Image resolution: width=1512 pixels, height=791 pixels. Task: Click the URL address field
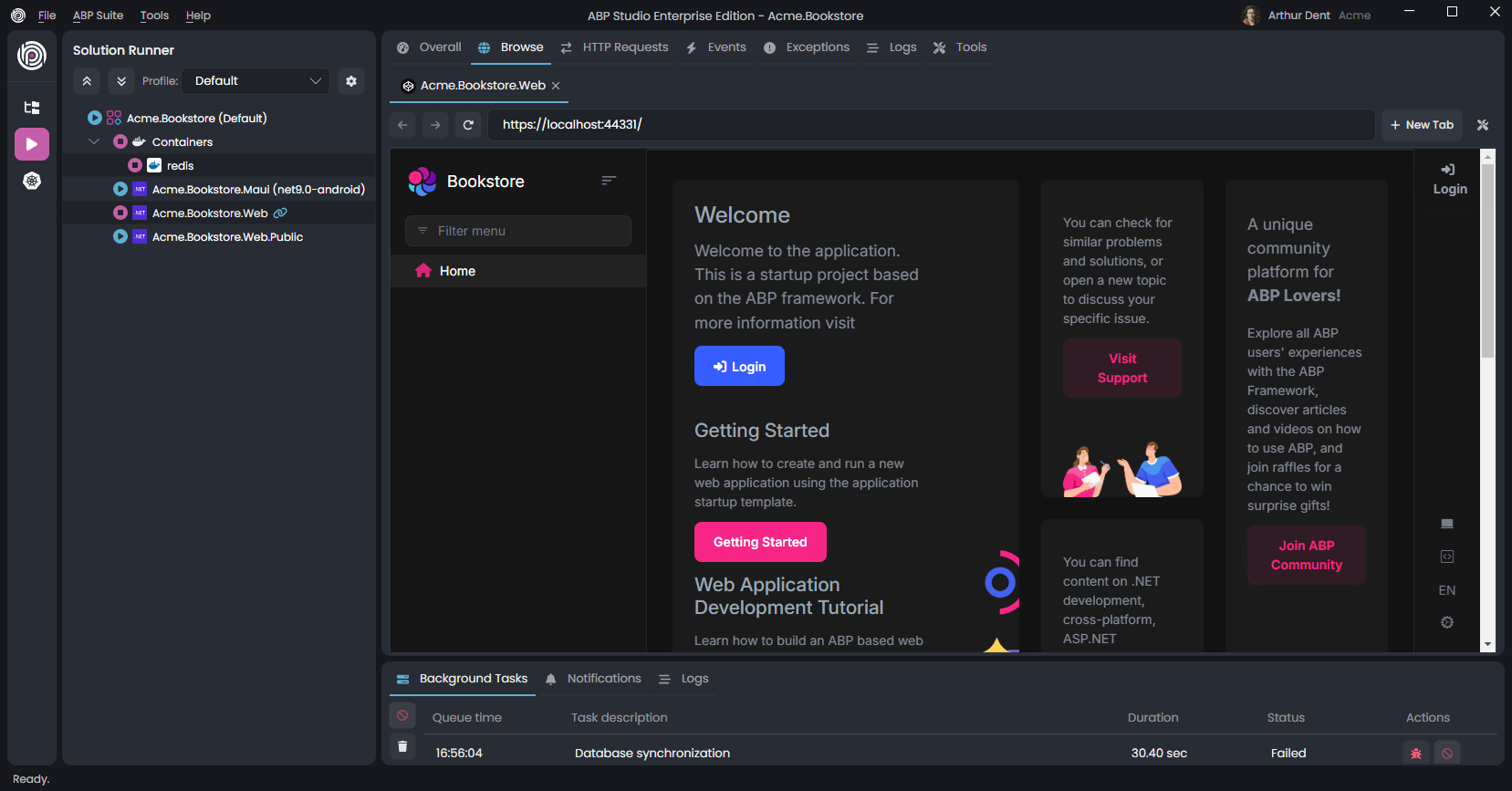point(931,125)
